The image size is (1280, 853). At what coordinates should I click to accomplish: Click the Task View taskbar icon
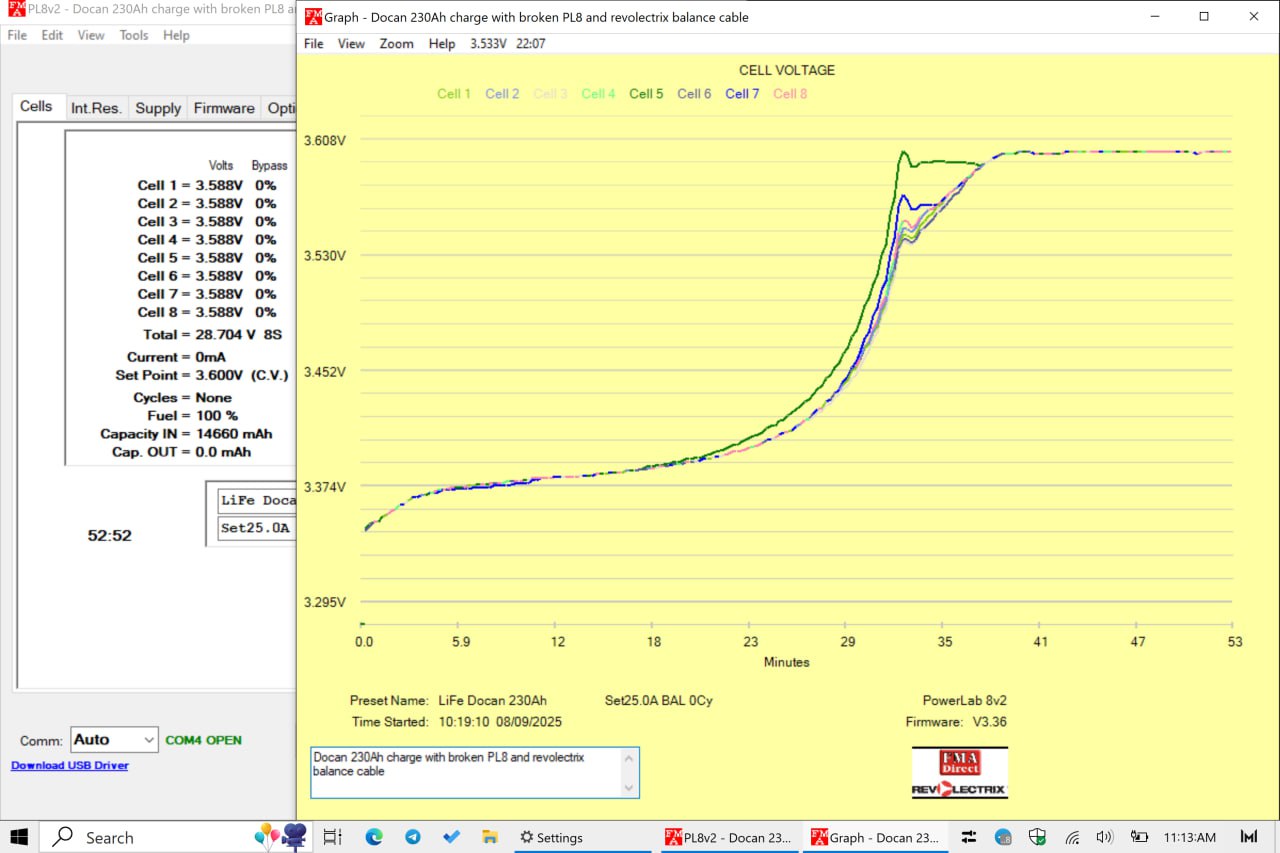[x=333, y=837]
